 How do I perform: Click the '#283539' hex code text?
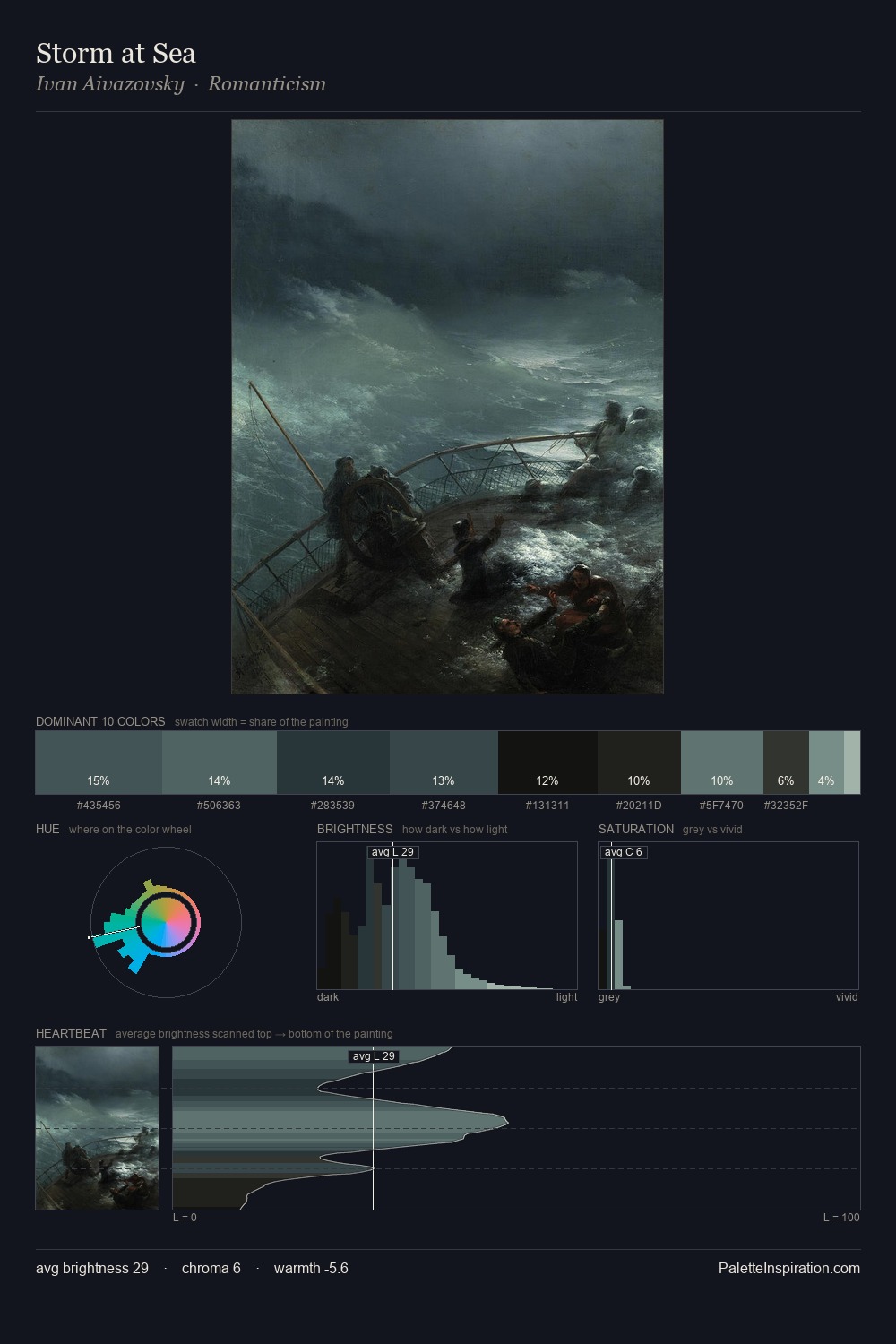point(332,805)
